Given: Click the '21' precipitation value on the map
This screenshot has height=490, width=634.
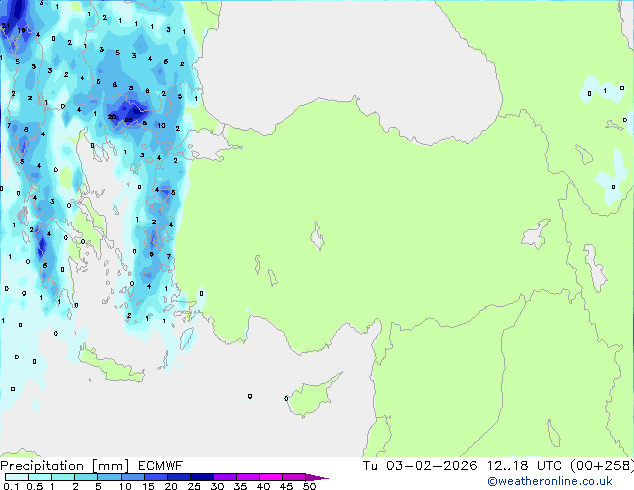Looking at the screenshot, I should click(6, 26).
